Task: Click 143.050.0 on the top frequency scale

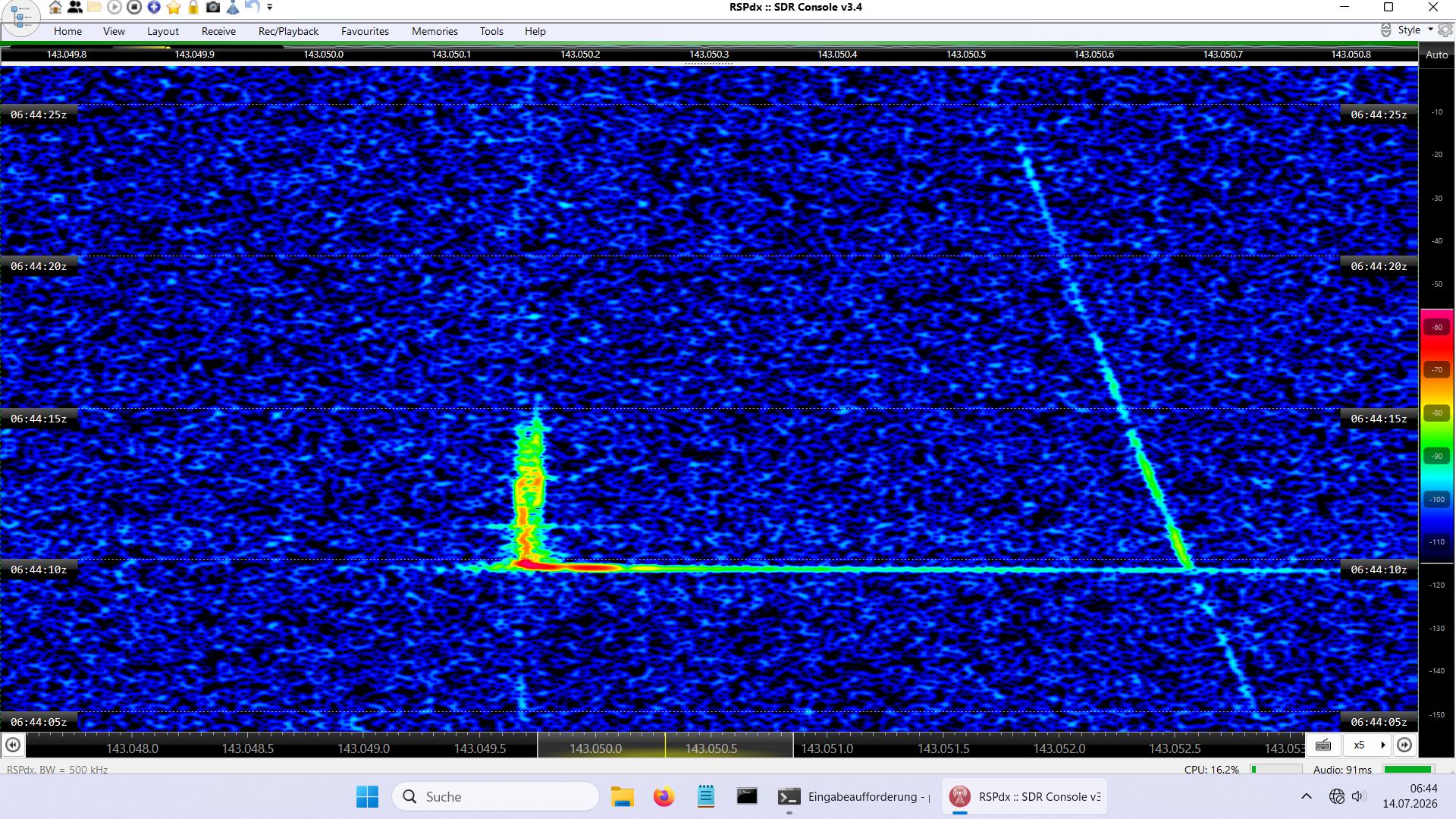Action: click(323, 55)
